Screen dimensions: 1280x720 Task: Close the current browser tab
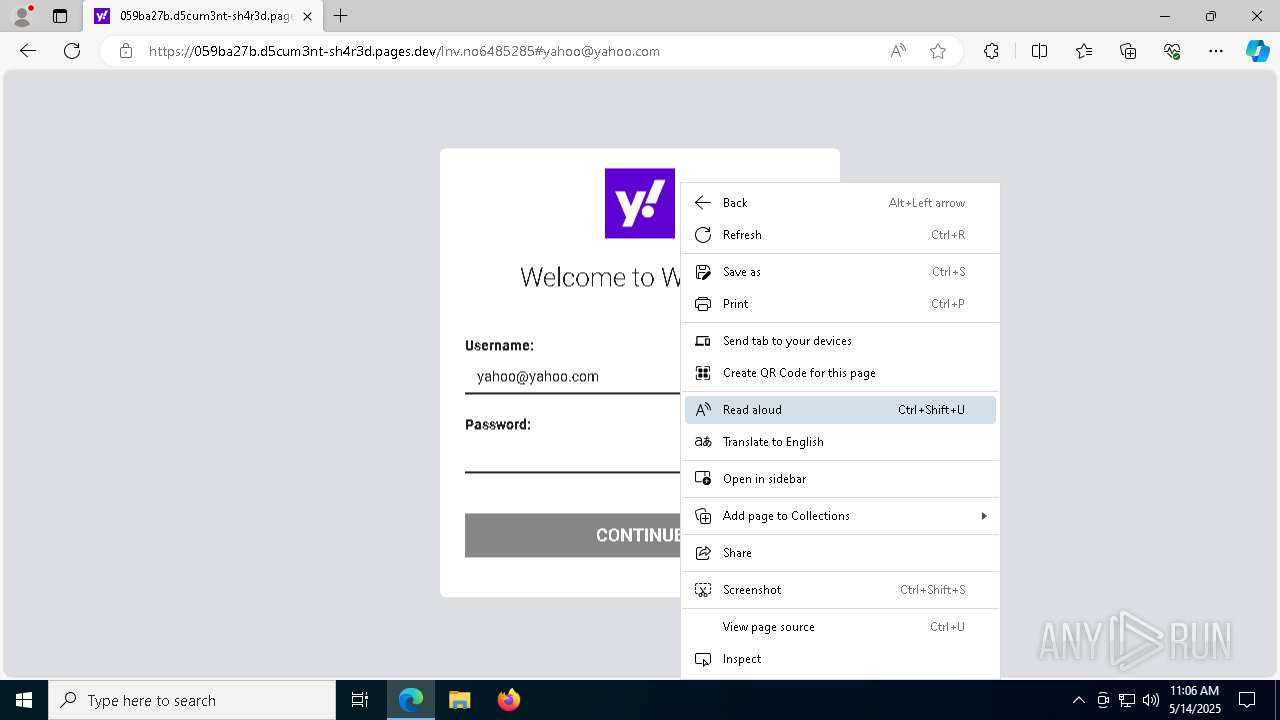point(307,16)
